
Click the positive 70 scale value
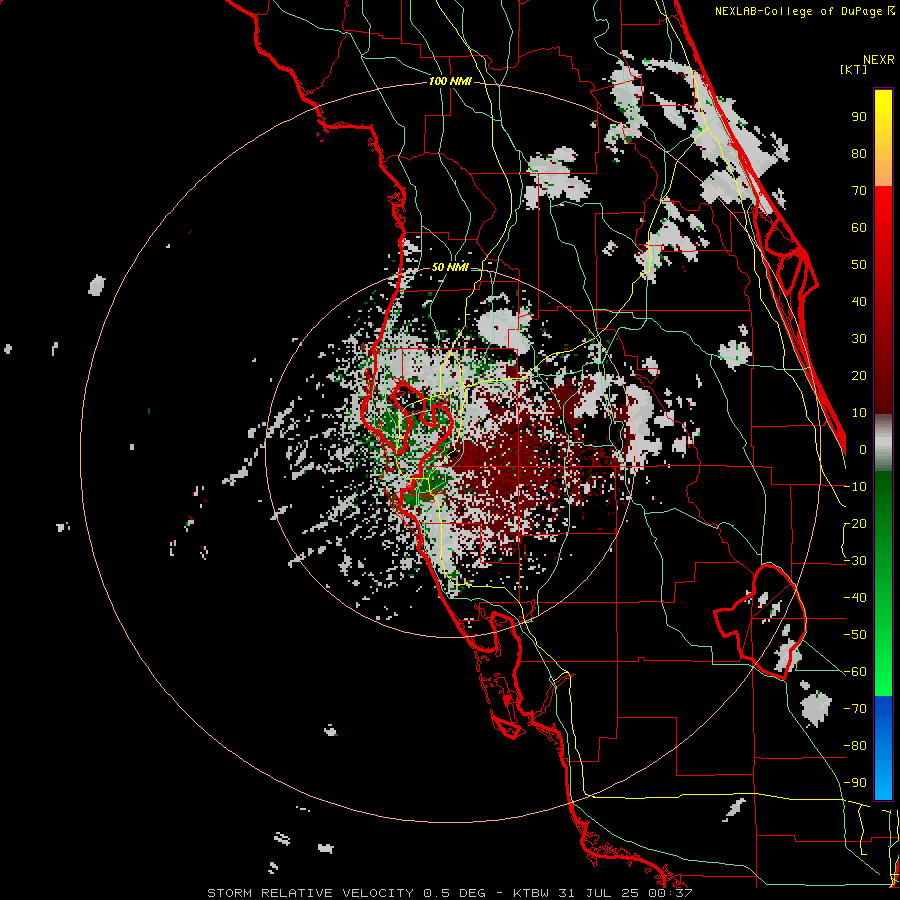click(859, 191)
